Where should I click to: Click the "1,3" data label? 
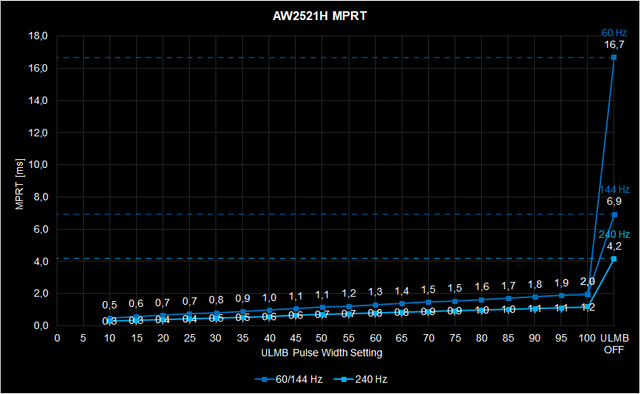(x=375, y=292)
